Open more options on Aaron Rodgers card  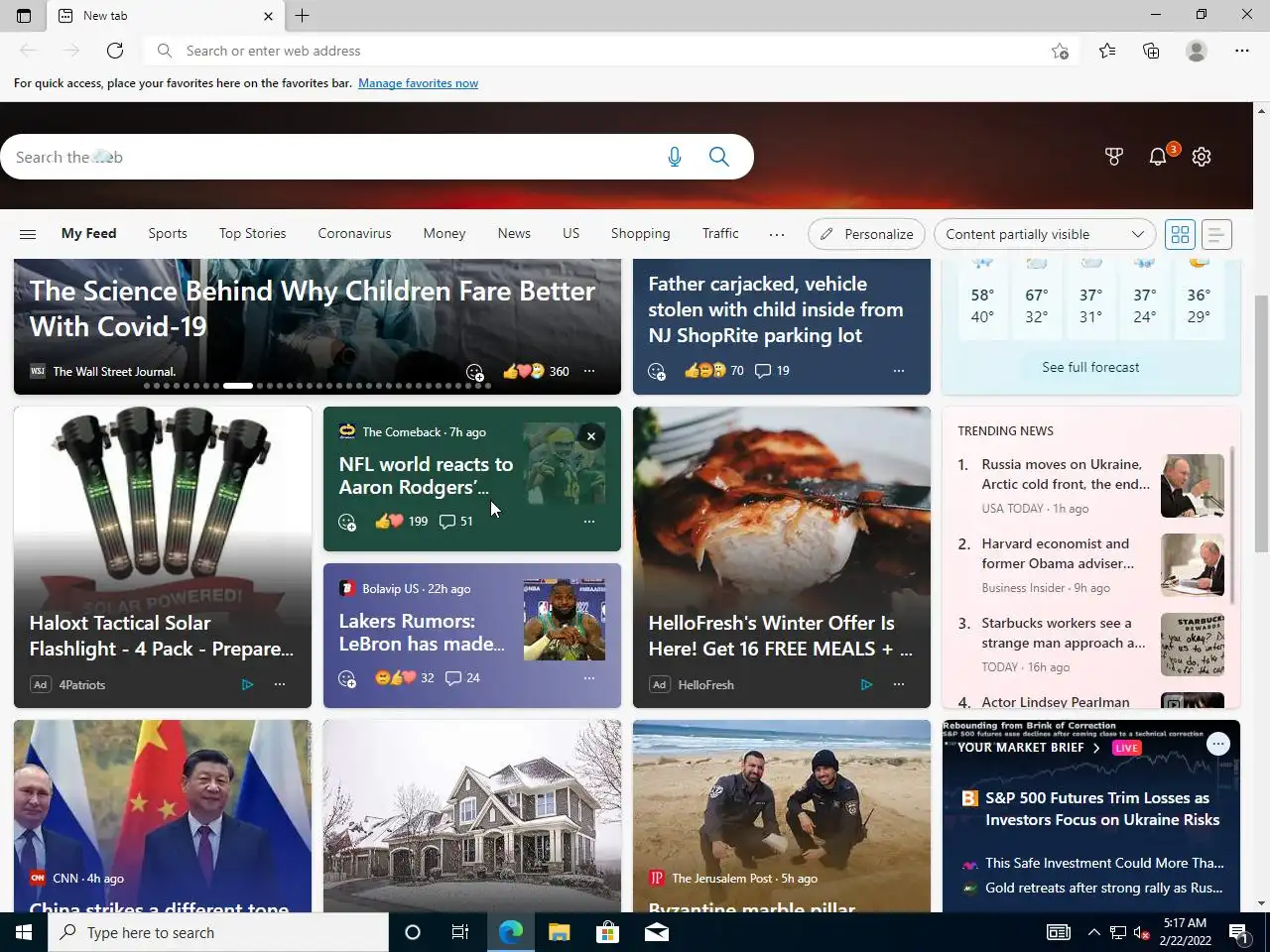coord(589,522)
